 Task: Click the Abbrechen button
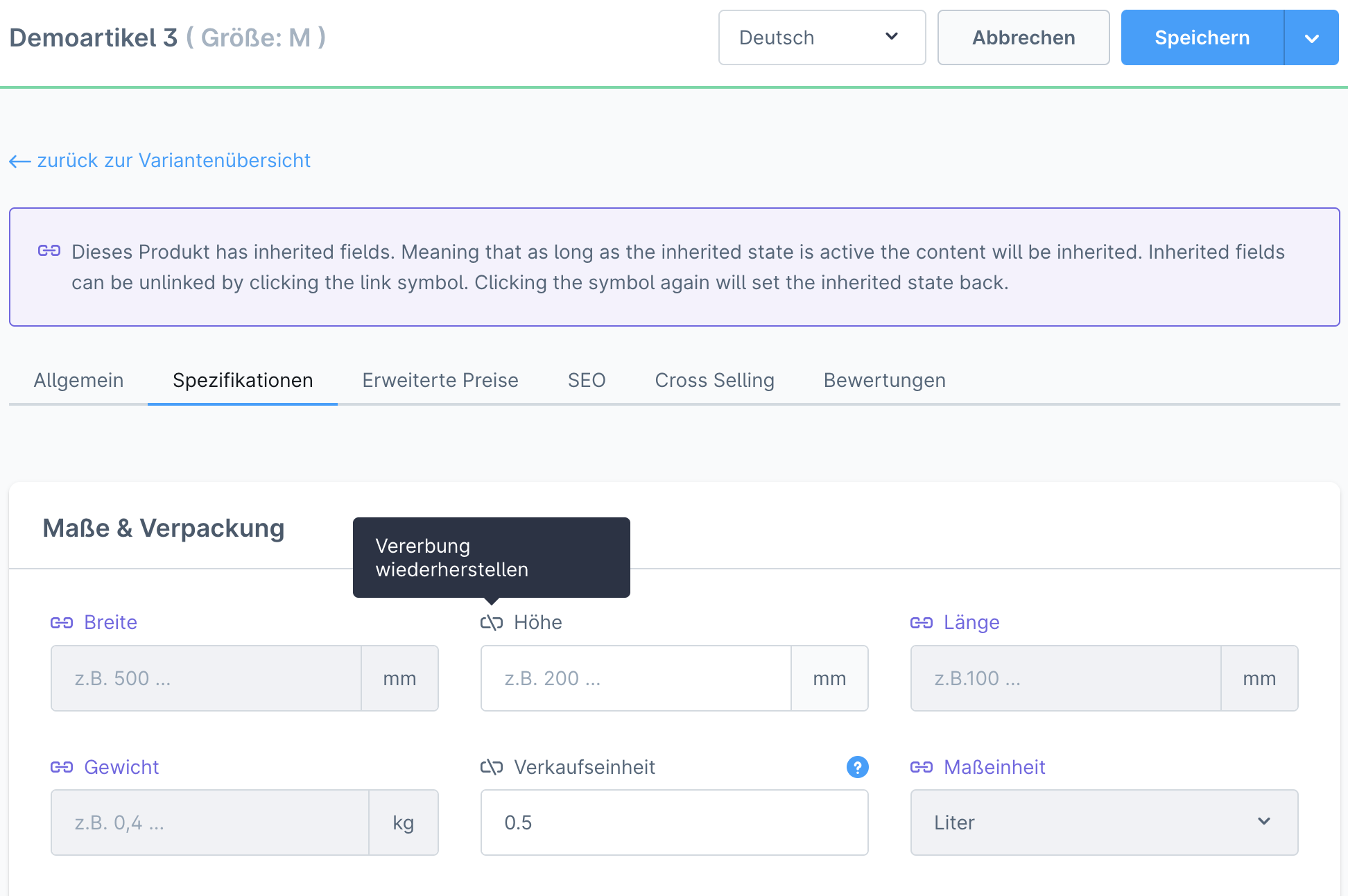[x=1023, y=37]
